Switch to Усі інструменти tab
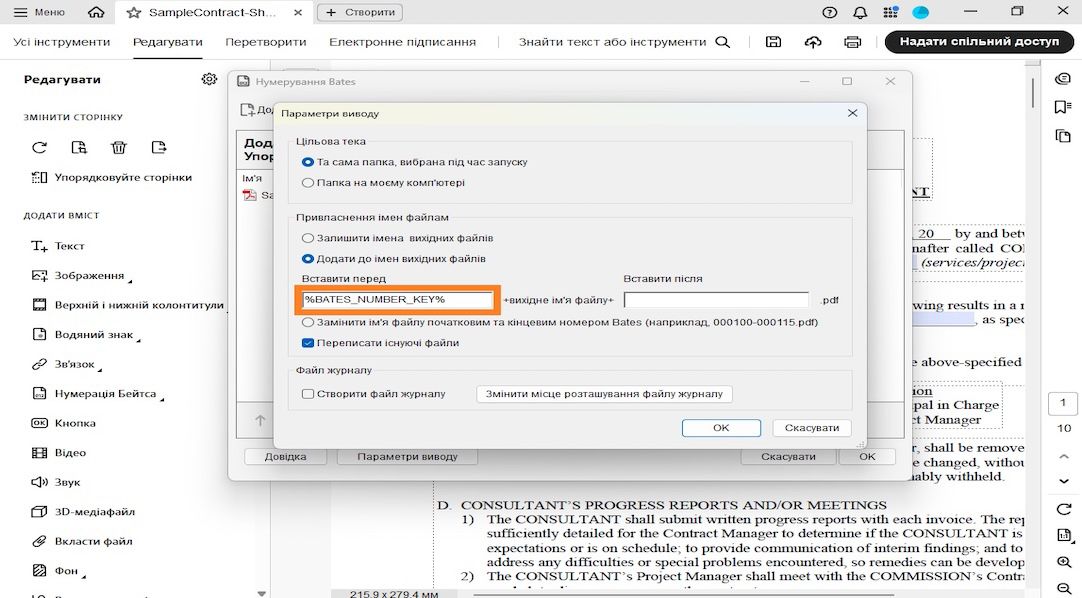The height and width of the screenshot is (598, 1082). point(61,42)
